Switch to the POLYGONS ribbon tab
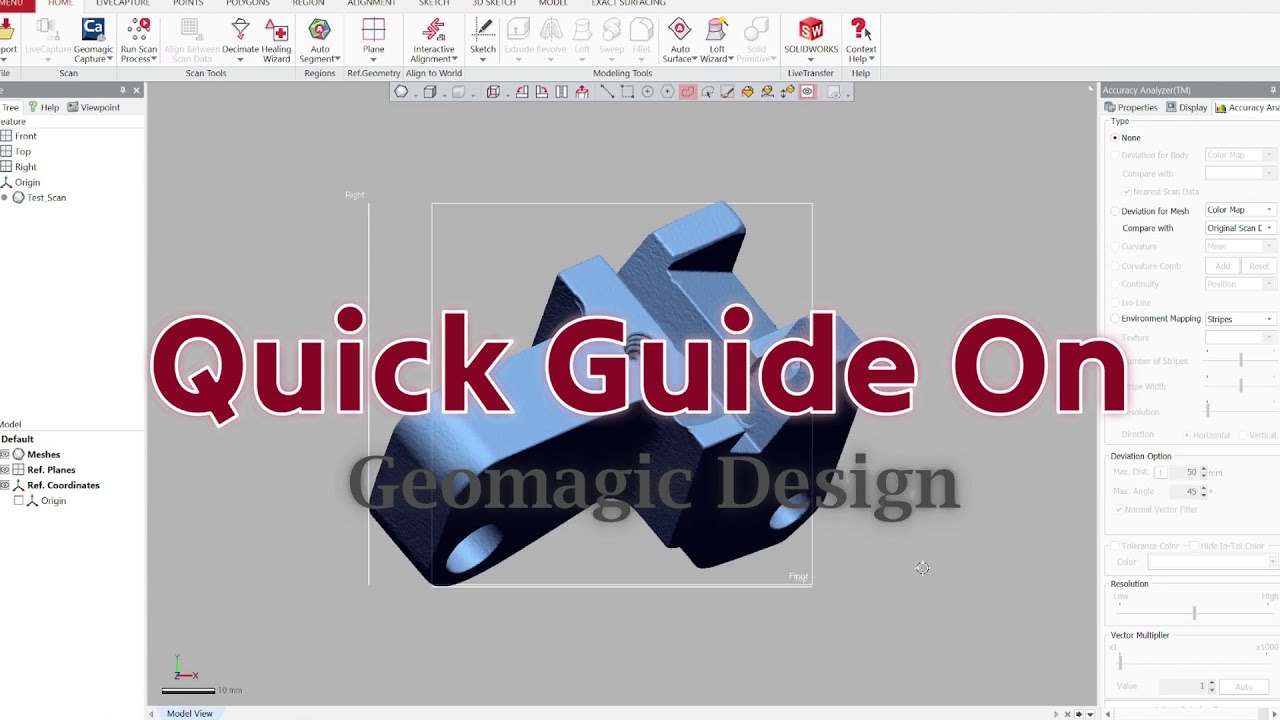Image resolution: width=1280 pixels, height=720 pixels. pyautogui.click(x=248, y=4)
